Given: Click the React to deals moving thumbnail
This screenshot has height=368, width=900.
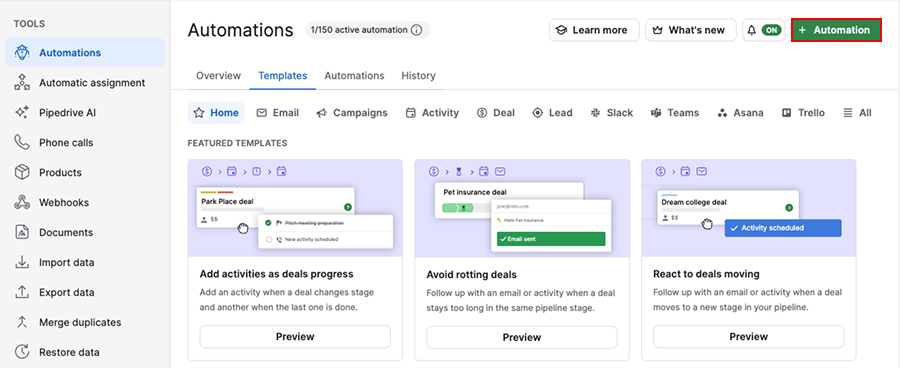Looking at the screenshot, I should (x=748, y=208).
